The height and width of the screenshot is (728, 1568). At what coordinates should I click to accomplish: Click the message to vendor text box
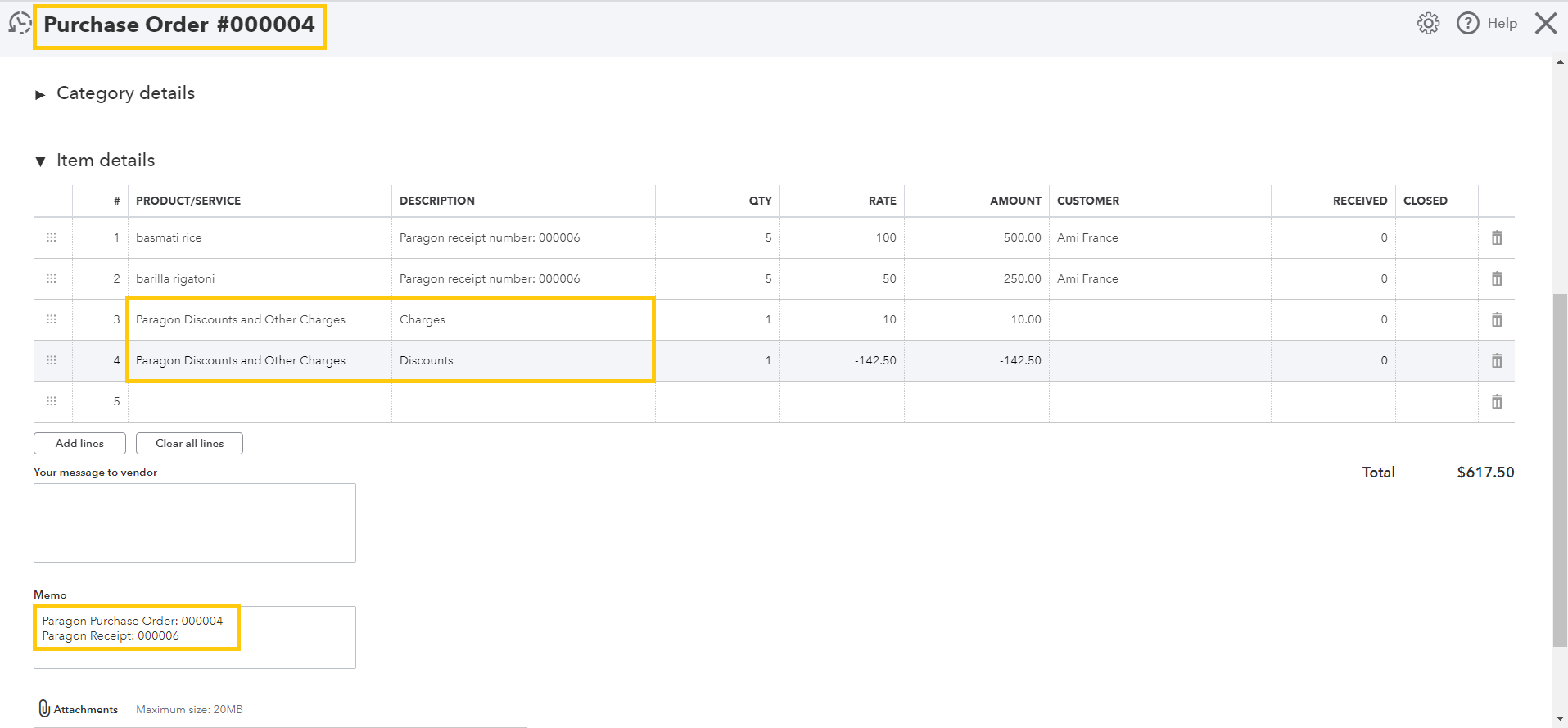click(x=195, y=522)
